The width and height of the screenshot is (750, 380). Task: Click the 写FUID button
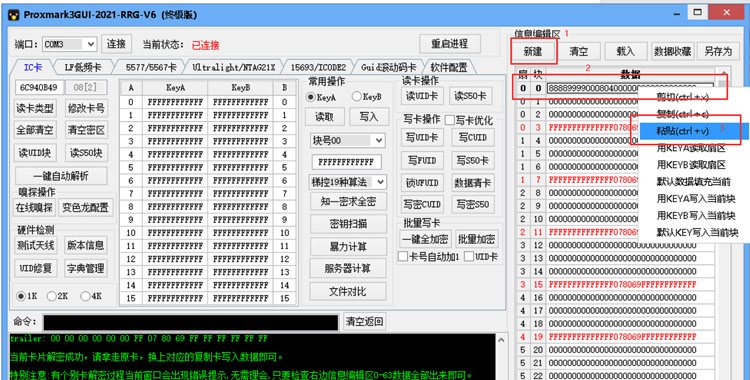coord(422,160)
